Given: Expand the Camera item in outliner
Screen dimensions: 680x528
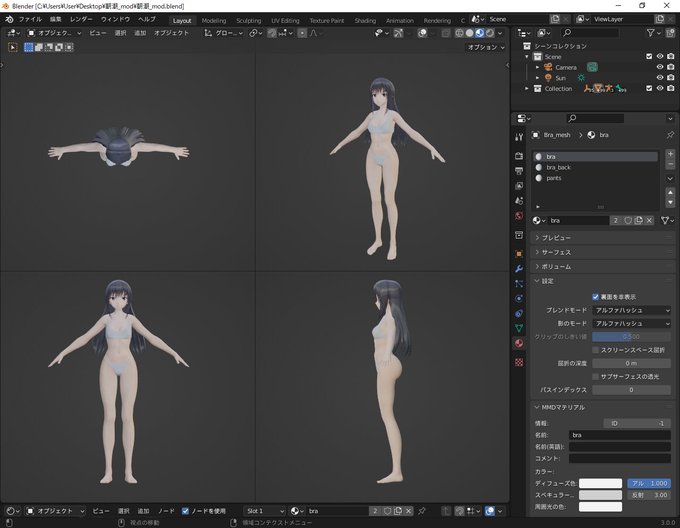Looking at the screenshot, I should click(x=537, y=67).
